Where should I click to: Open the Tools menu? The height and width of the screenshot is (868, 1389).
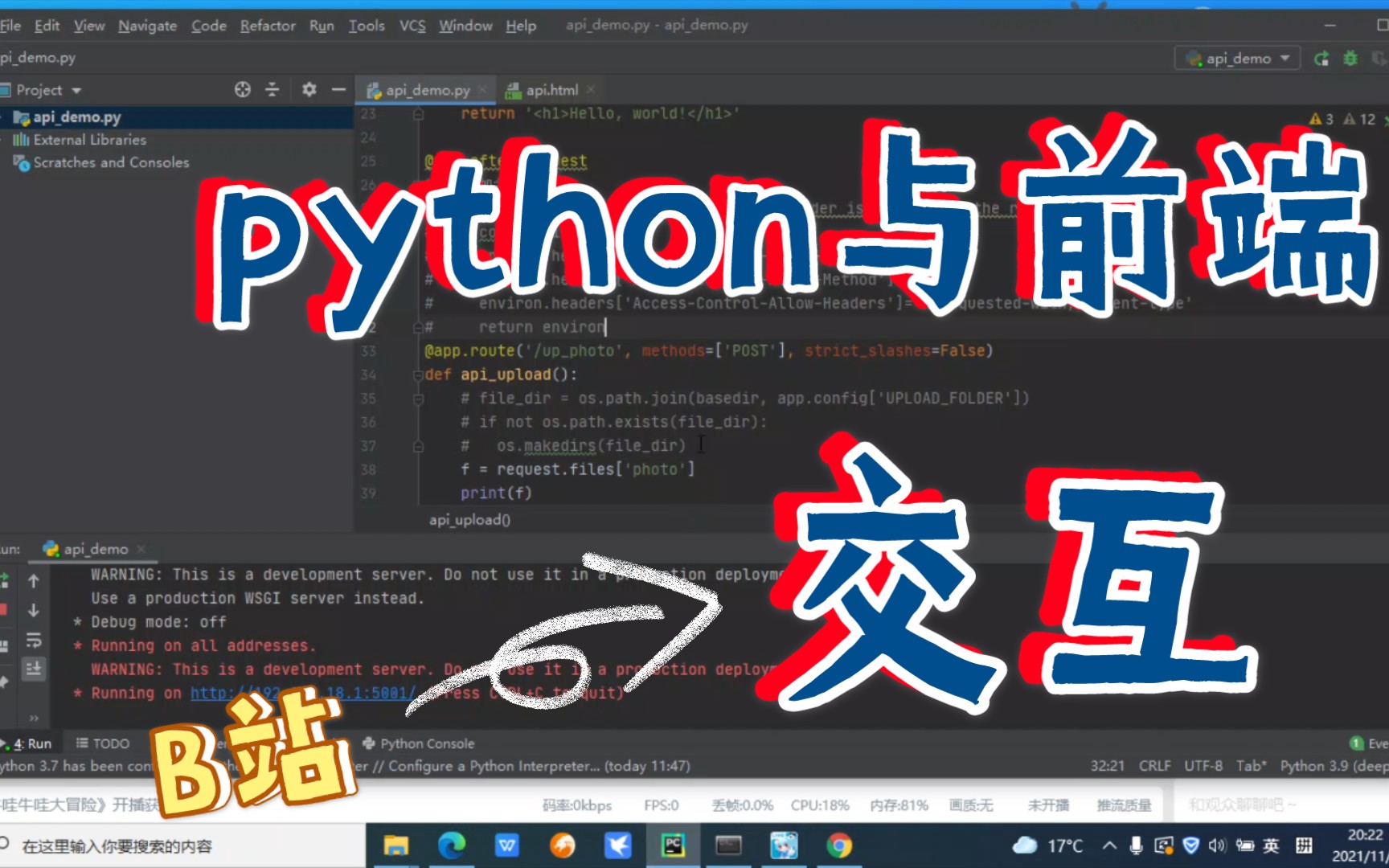(x=367, y=26)
